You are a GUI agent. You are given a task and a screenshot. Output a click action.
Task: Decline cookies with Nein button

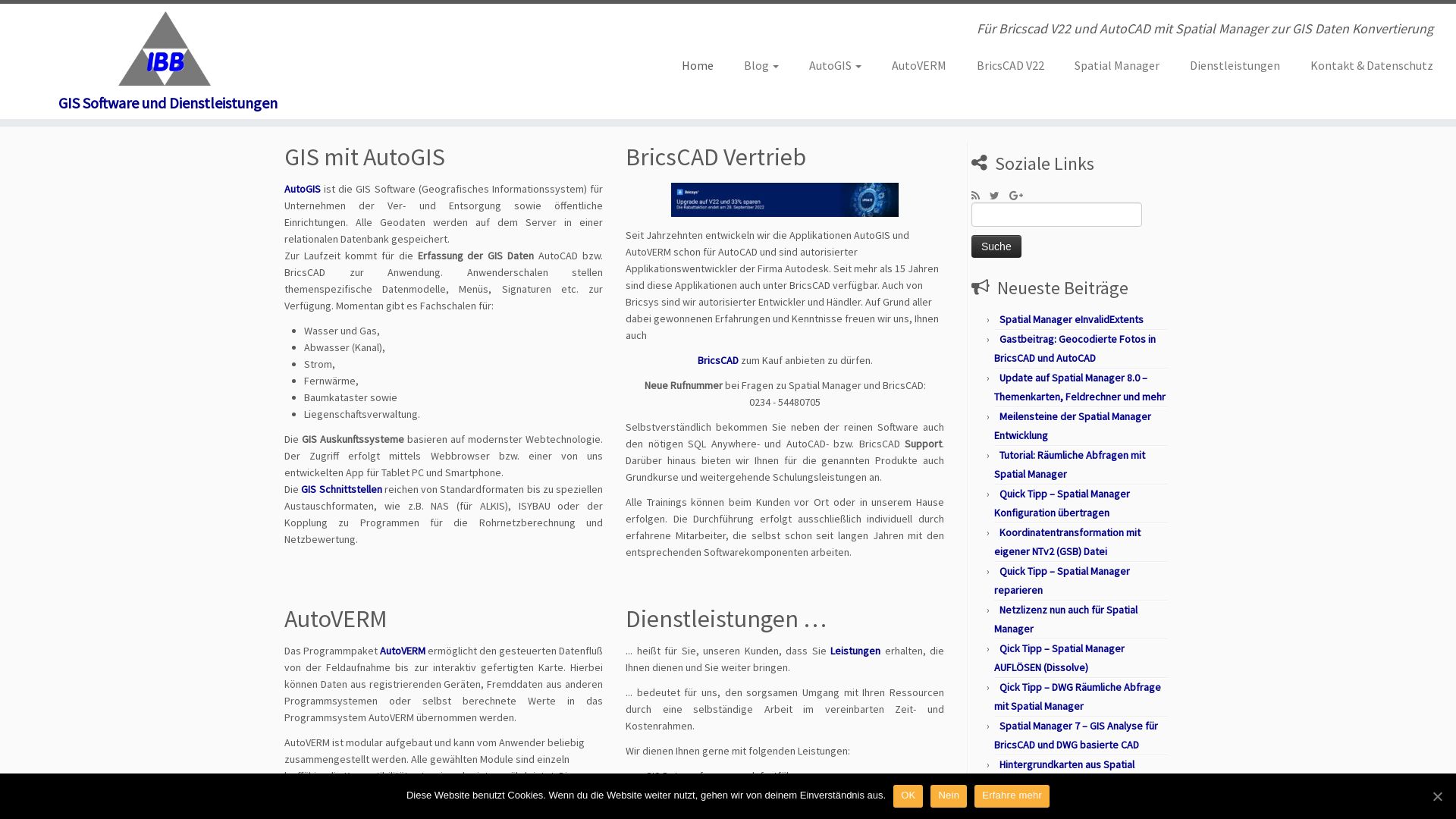(x=948, y=795)
